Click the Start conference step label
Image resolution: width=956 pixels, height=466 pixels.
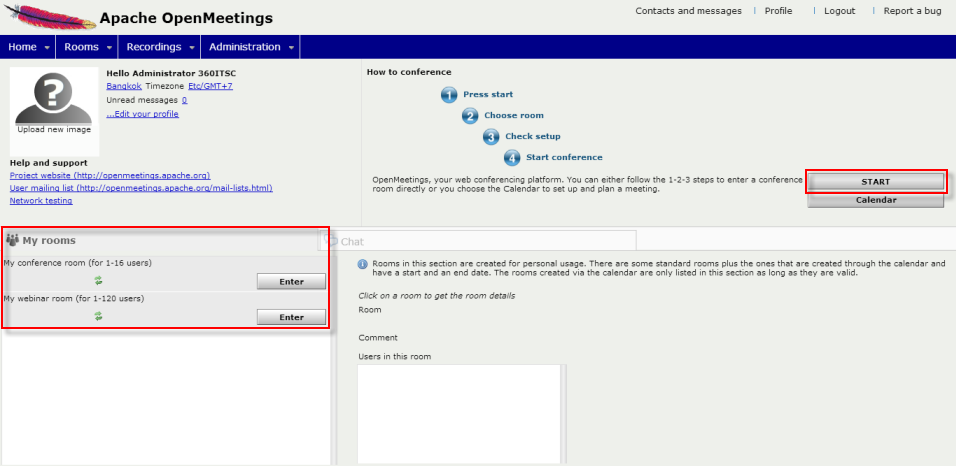point(564,157)
